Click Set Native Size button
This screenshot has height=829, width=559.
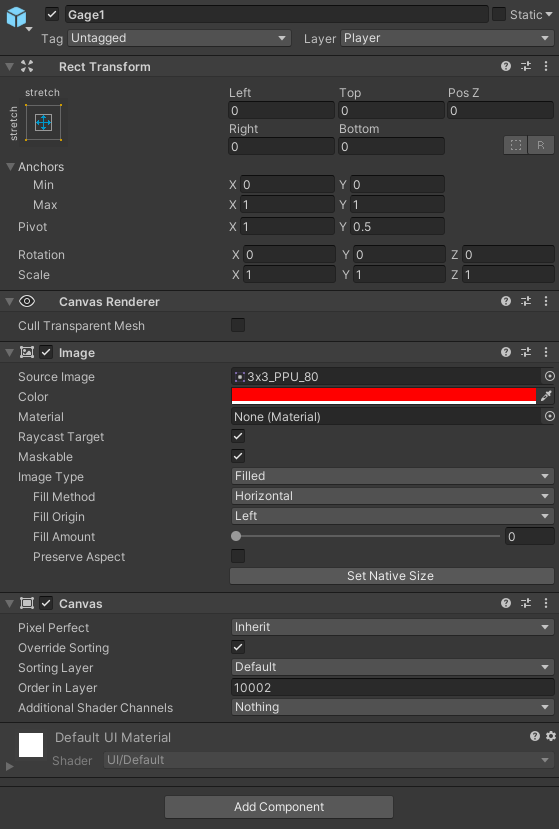pos(392,576)
